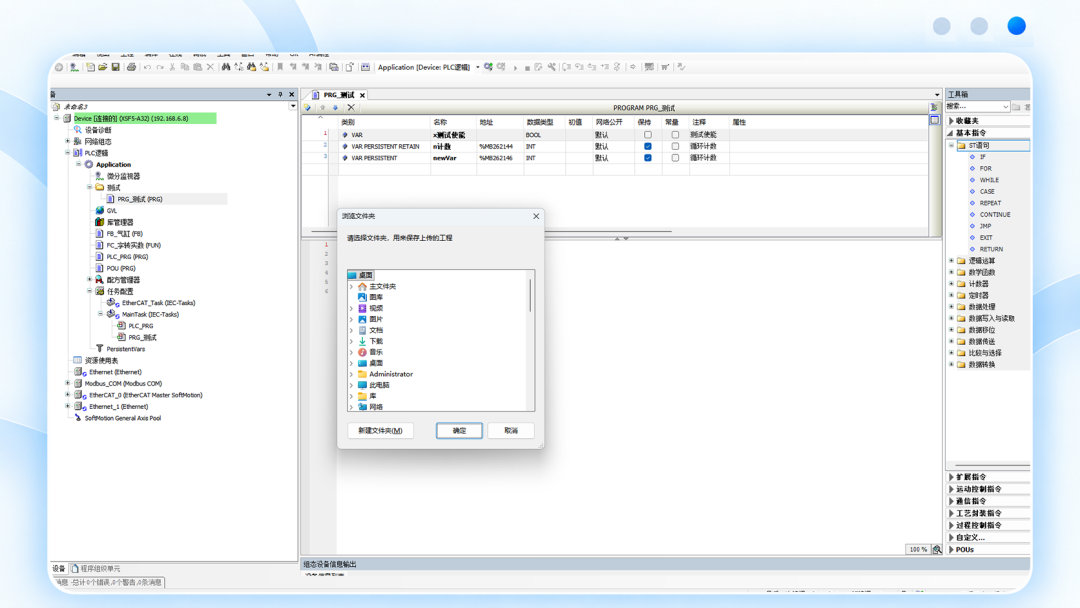Click the New file toolbar icon
The height and width of the screenshot is (608, 1080).
90,67
